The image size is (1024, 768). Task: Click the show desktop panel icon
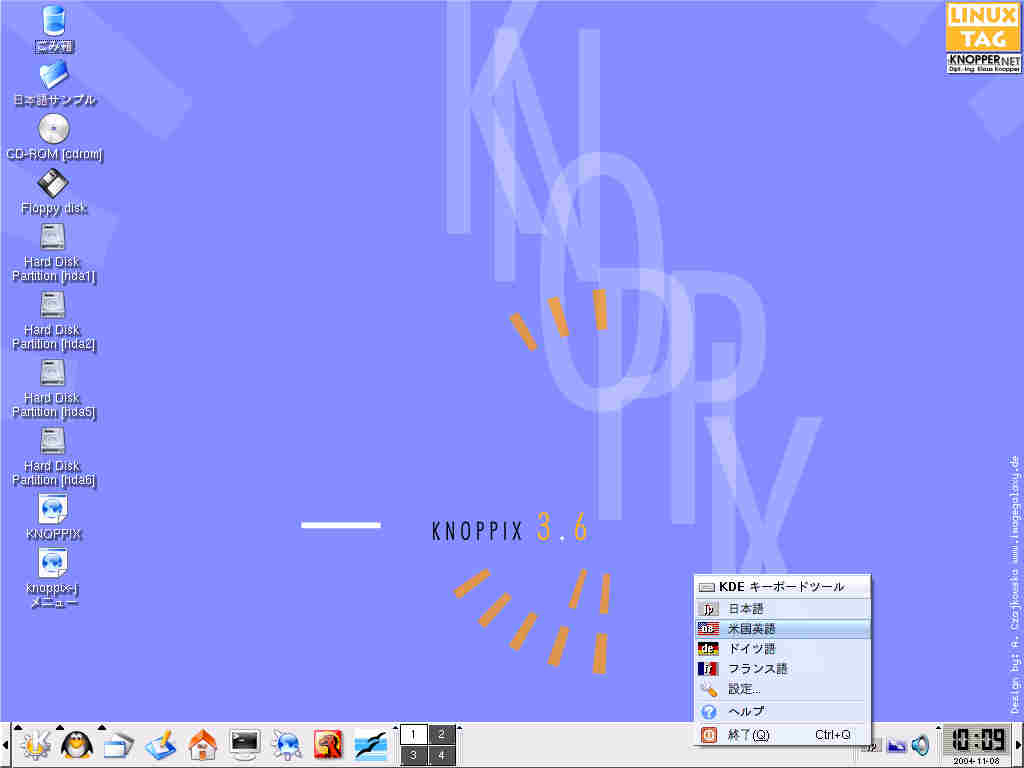coord(160,745)
